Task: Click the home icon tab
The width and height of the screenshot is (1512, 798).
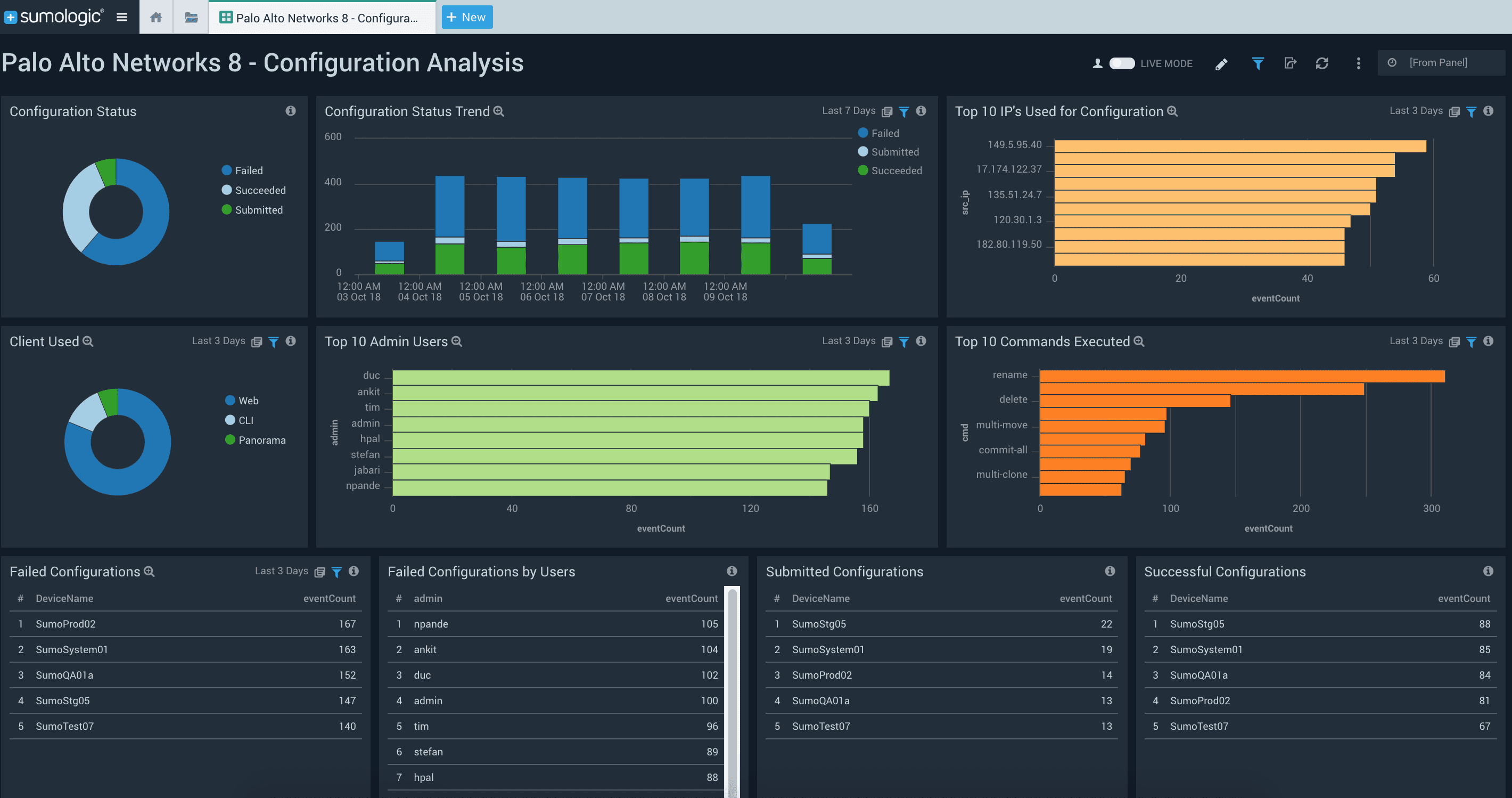Action: [x=155, y=17]
